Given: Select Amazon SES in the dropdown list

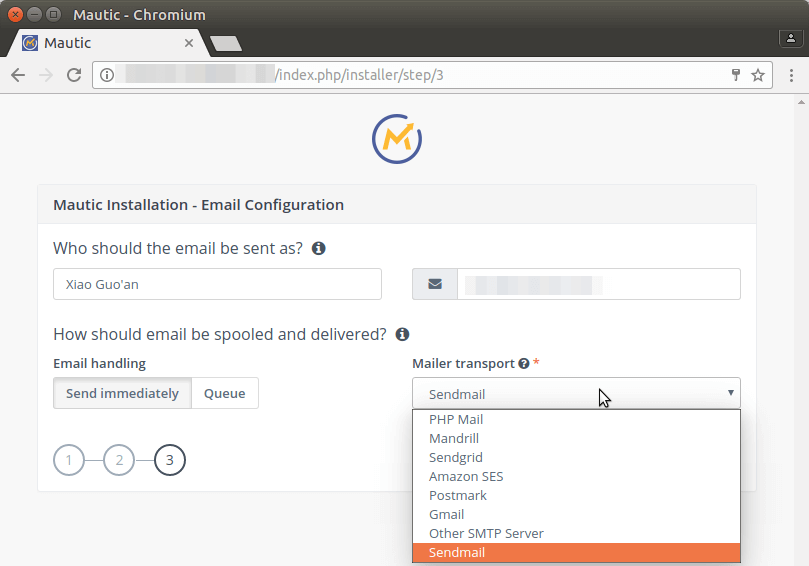Looking at the screenshot, I should coord(466,476).
